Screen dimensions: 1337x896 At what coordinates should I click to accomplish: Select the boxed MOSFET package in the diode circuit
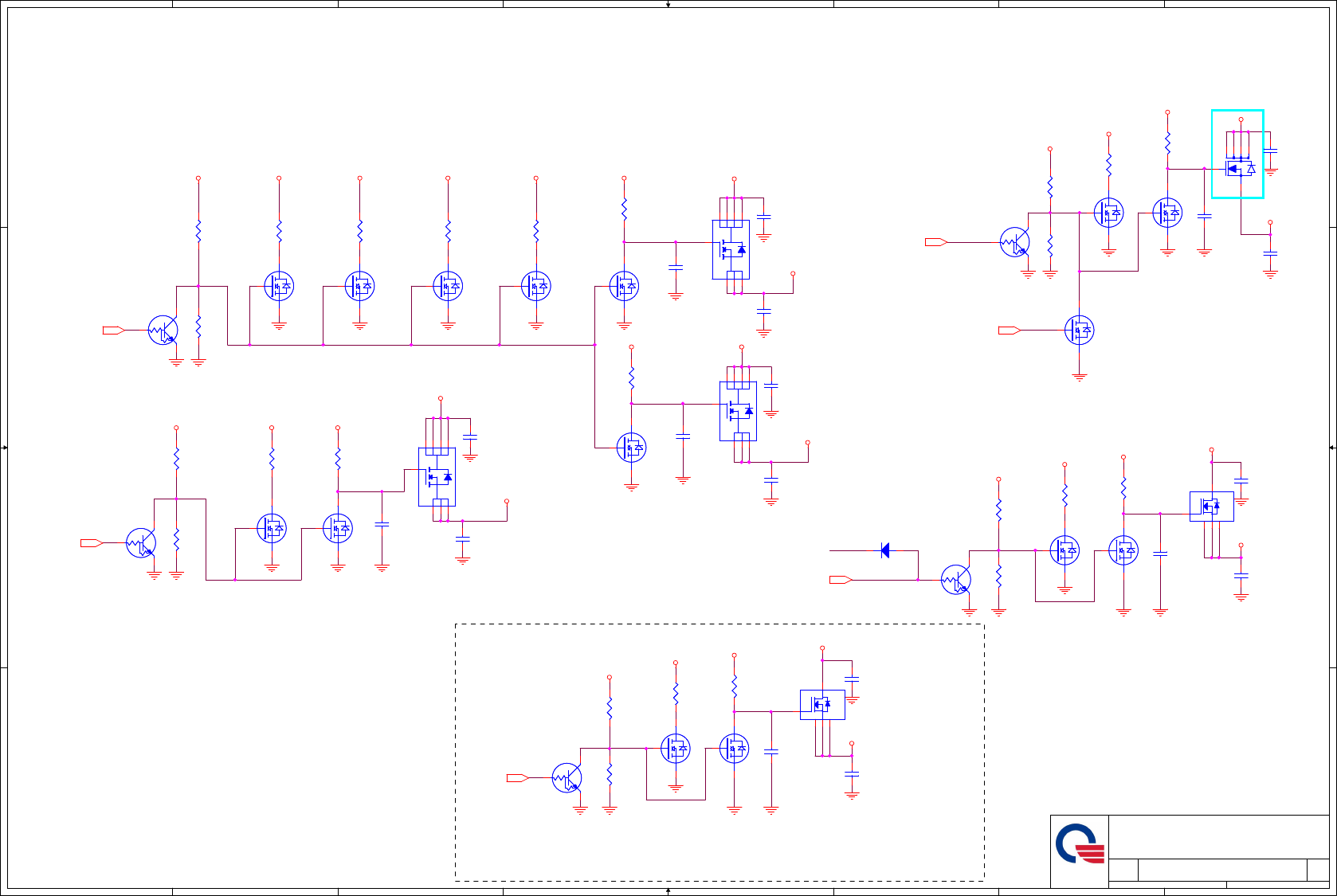click(x=1211, y=507)
